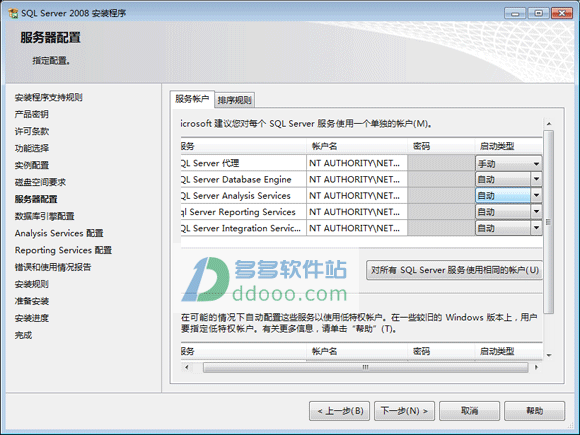
Task: Select 完成 step in sidebar
Action: coord(23,335)
